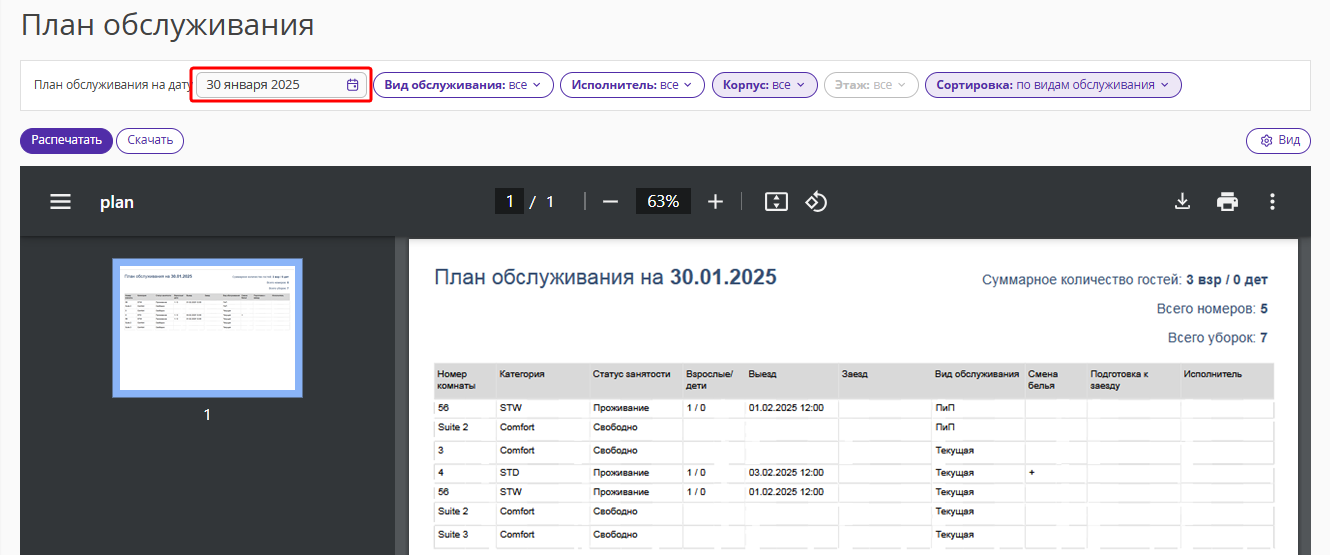Screen dimensions: 1330x555
Task: Rotate the PDF counterclockwise
Action: point(816,202)
